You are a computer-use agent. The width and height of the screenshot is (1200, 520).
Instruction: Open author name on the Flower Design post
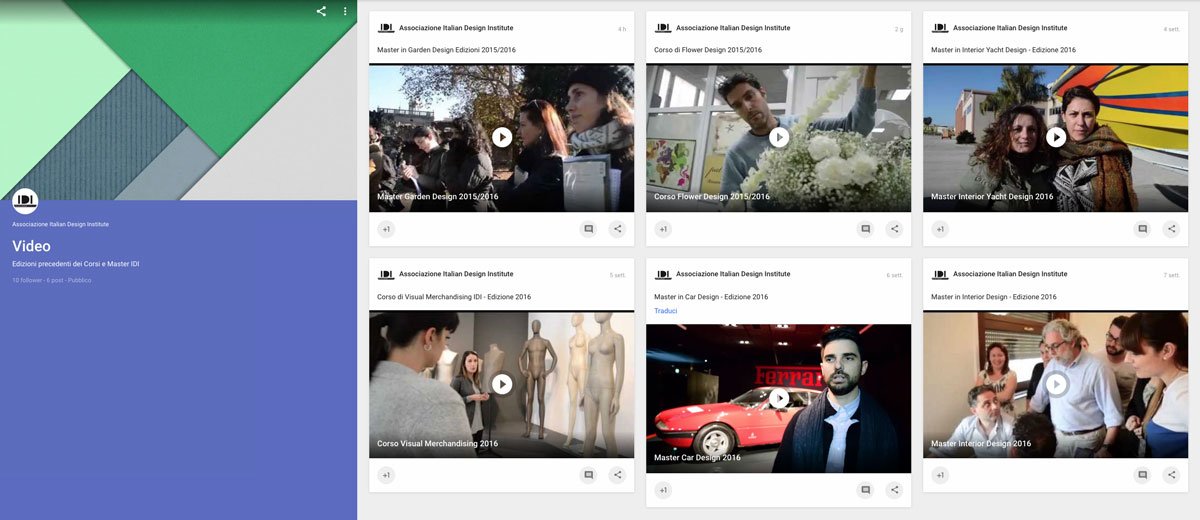[x=733, y=28]
